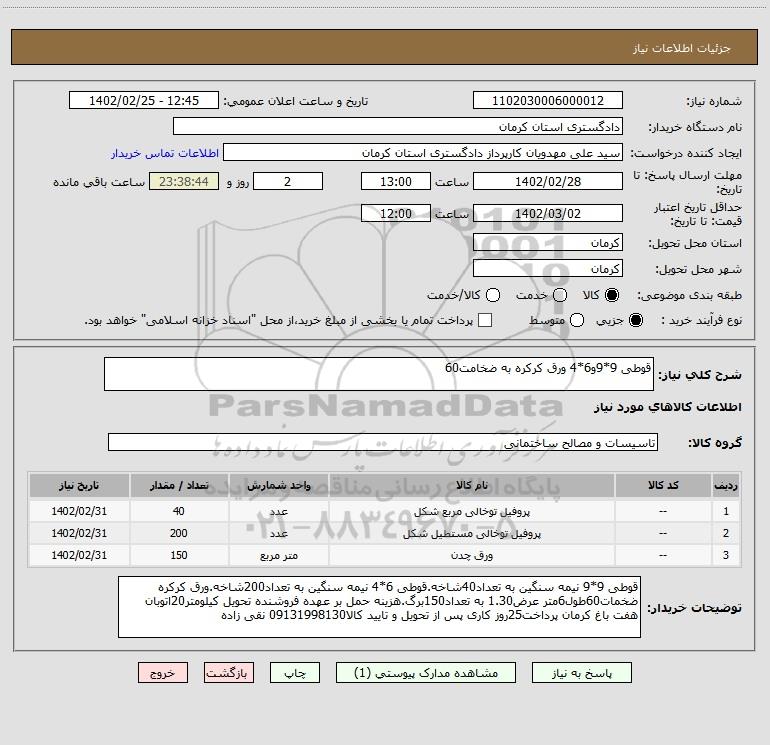The height and width of the screenshot is (745, 770).
Task: Click the بازگشت back button
Action: [229, 673]
